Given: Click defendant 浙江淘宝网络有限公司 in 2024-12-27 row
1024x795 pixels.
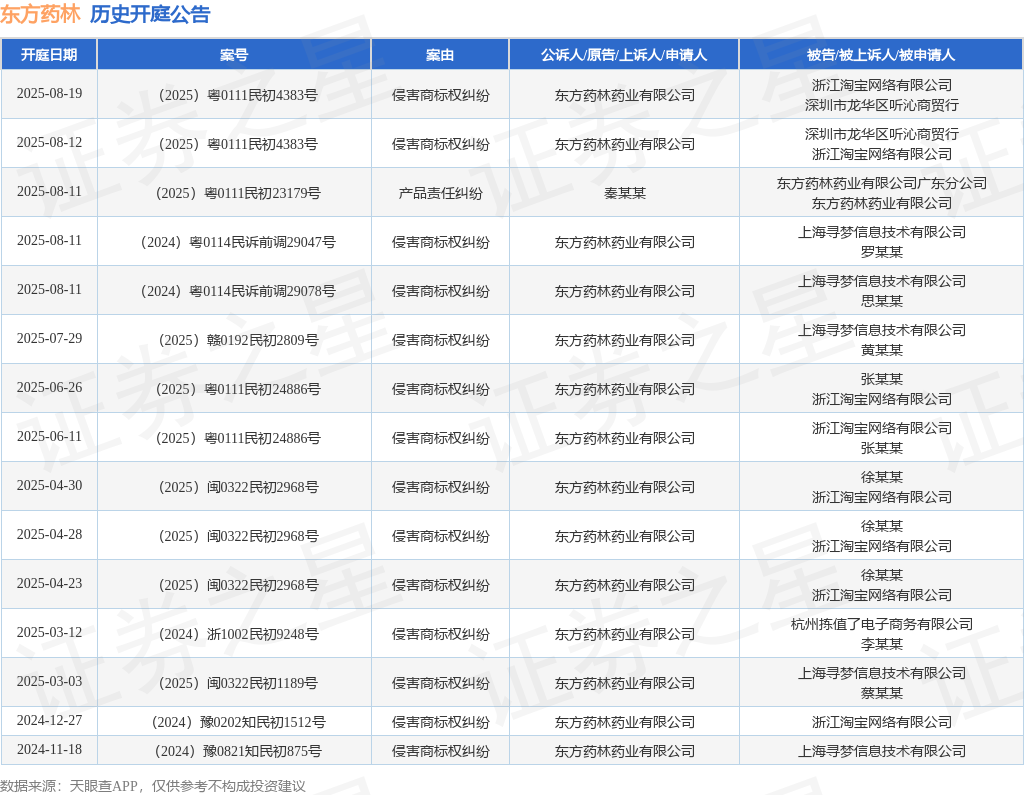Looking at the screenshot, I should click(x=882, y=722).
